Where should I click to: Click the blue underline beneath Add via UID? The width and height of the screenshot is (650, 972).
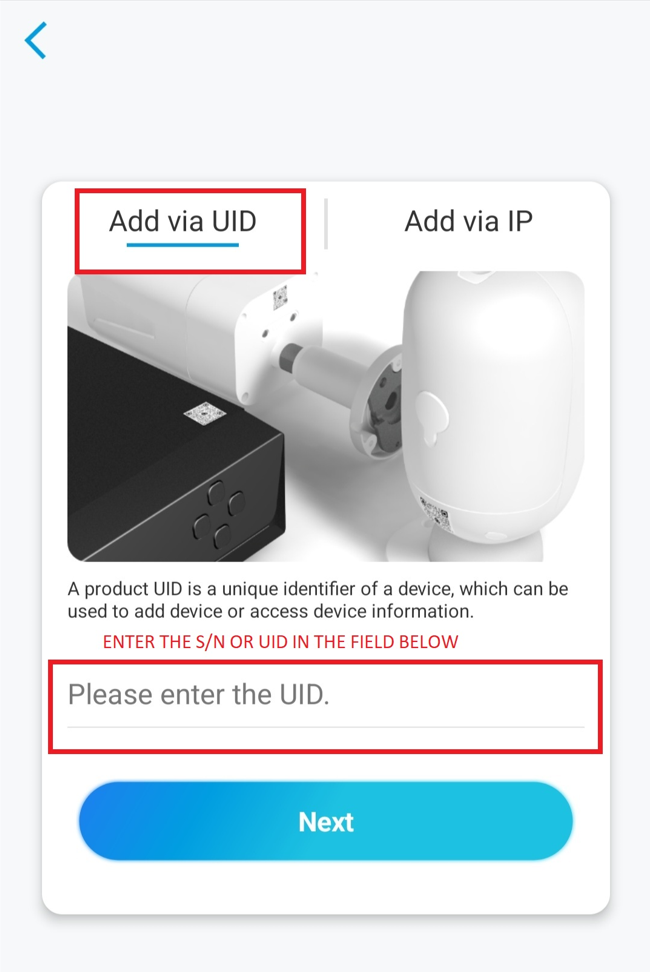[x=183, y=245]
